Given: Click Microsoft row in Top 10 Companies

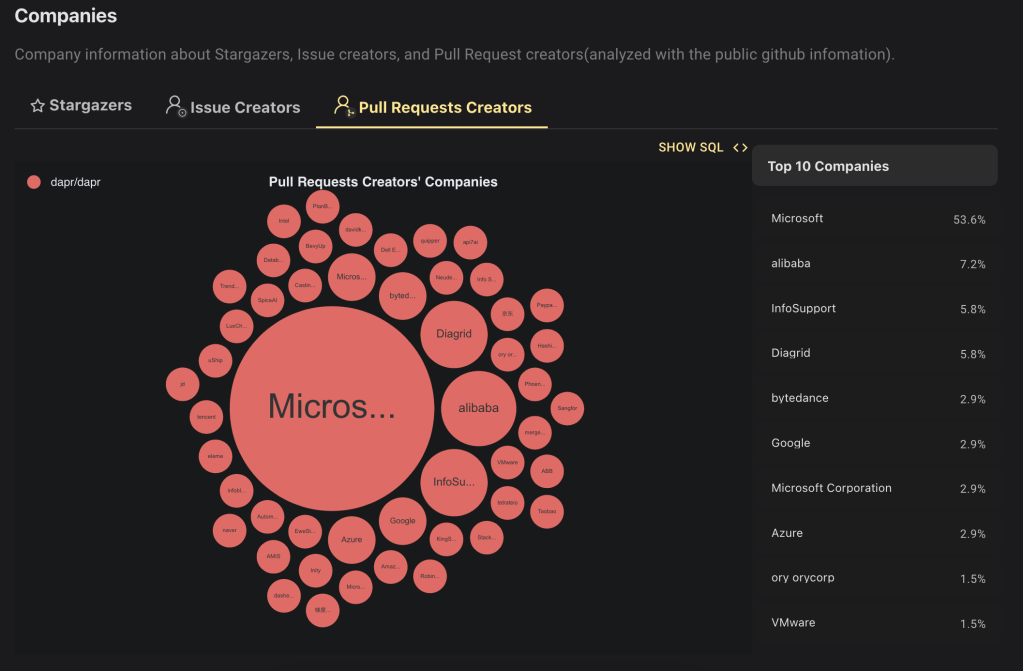Looking at the screenshot, I should pyautogui.click(x=875, y=219).
